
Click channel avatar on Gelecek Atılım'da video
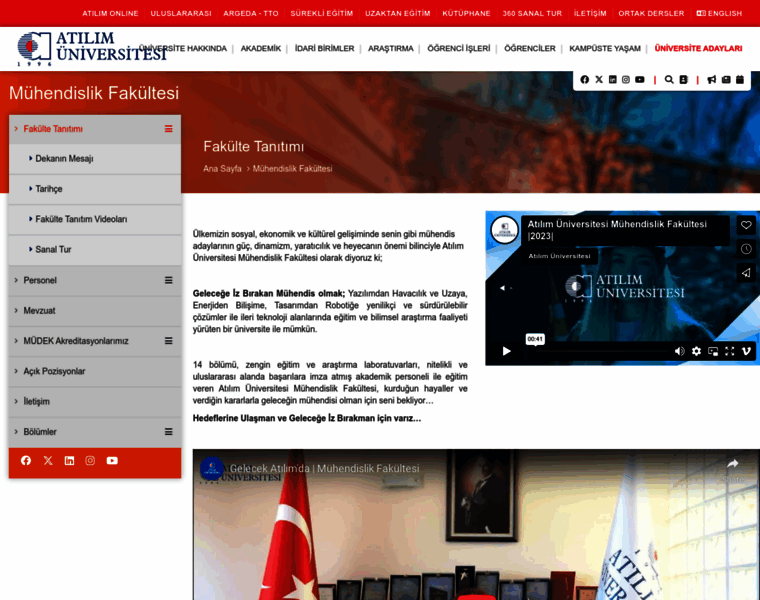212,468
